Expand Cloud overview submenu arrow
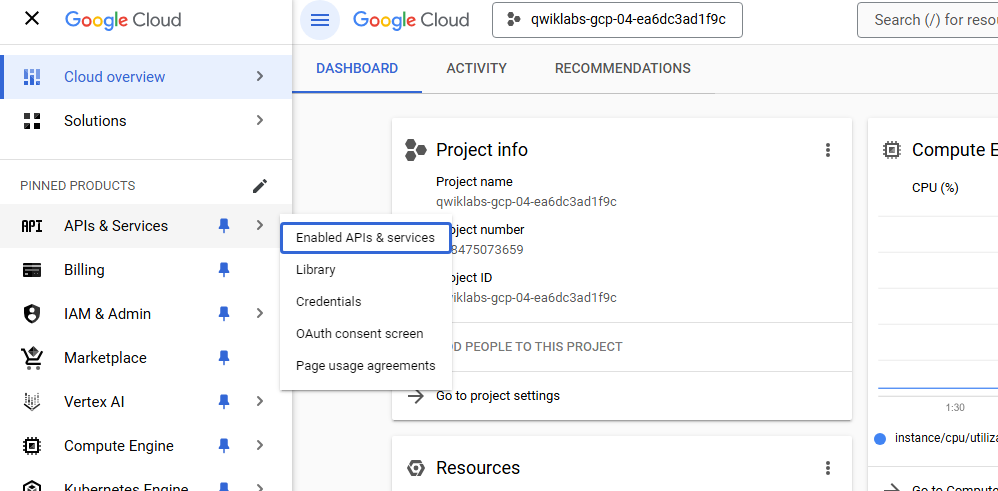This screenshot has height=491, width=998. [x=260, y=76]
